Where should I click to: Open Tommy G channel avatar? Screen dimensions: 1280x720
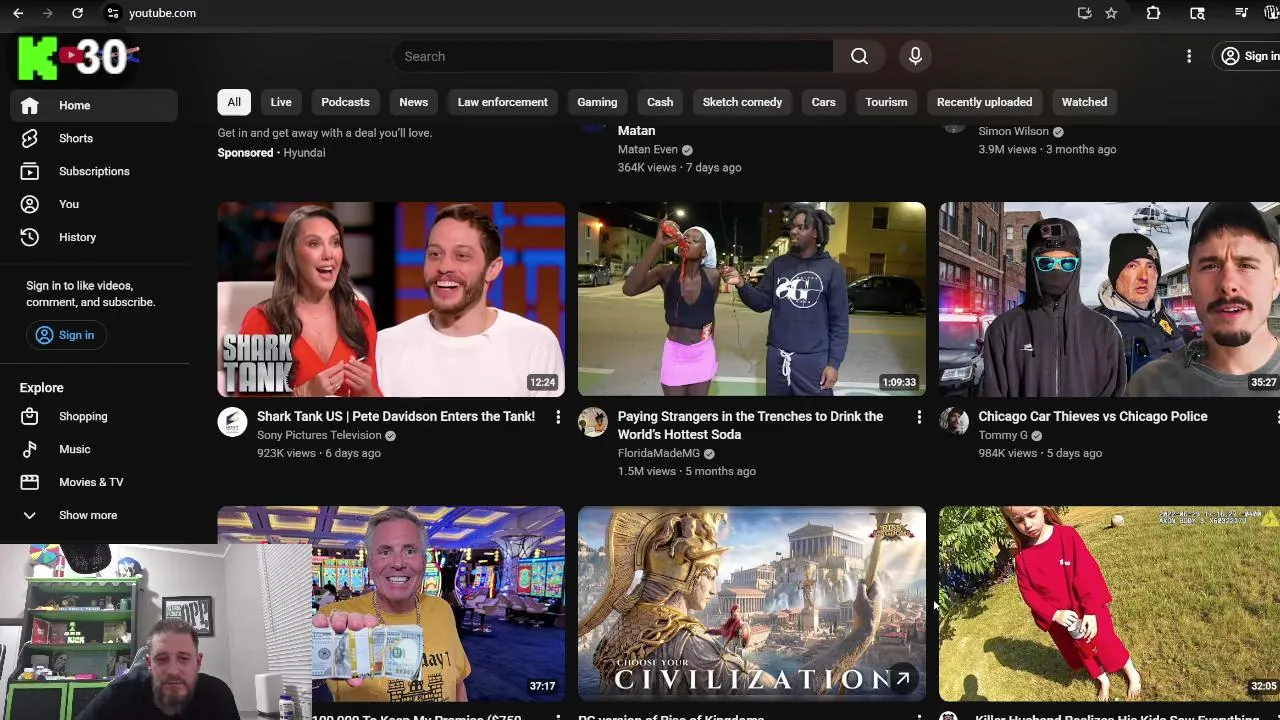(x=954, y=422)
